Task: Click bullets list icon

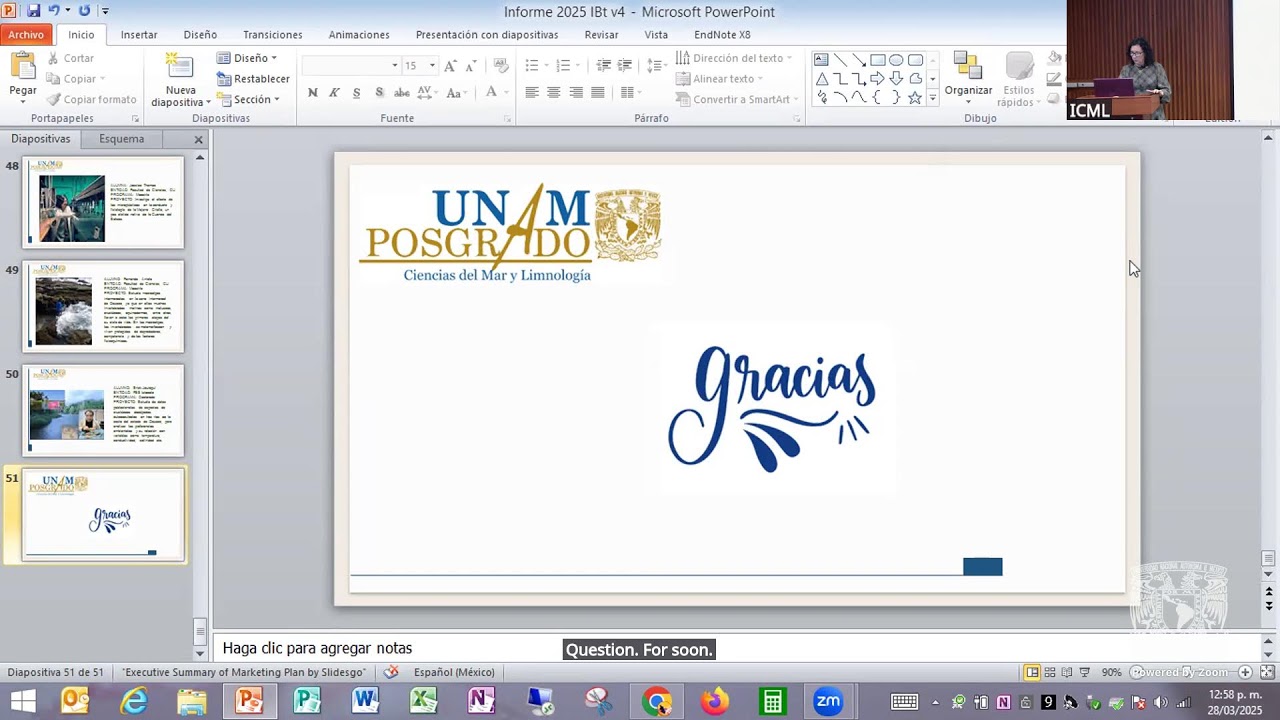Action: pos(534,66)
